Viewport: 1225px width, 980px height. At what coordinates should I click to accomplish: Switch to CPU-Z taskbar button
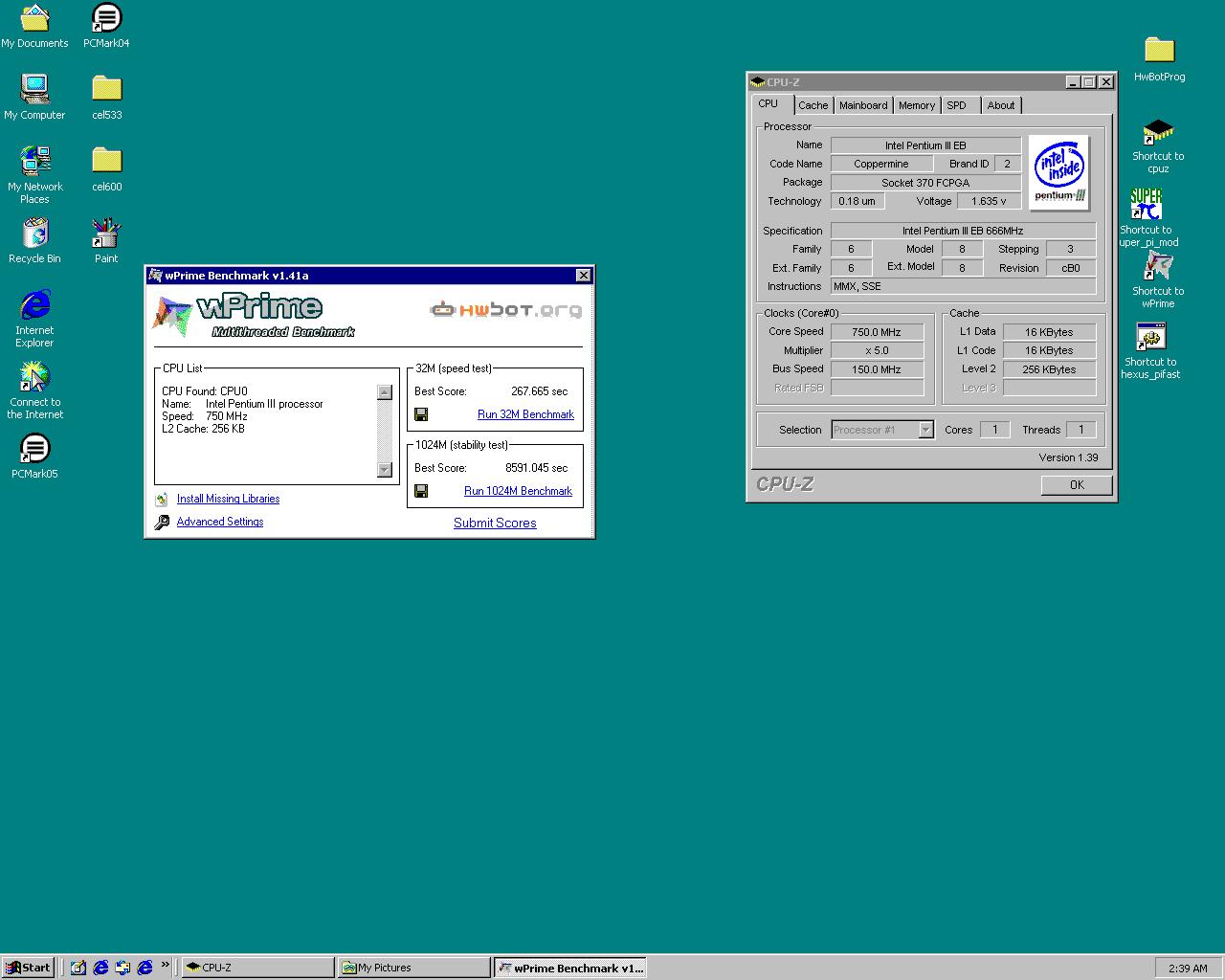click(x=257, y=968)
